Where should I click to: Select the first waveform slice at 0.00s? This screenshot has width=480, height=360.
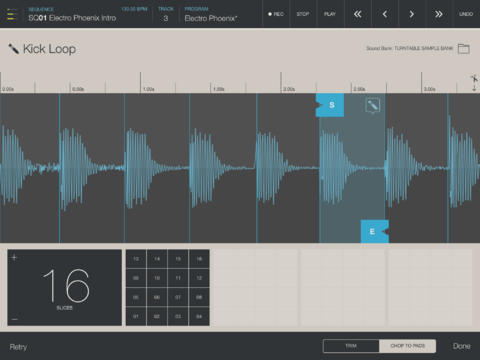click(x=30, y=168)
